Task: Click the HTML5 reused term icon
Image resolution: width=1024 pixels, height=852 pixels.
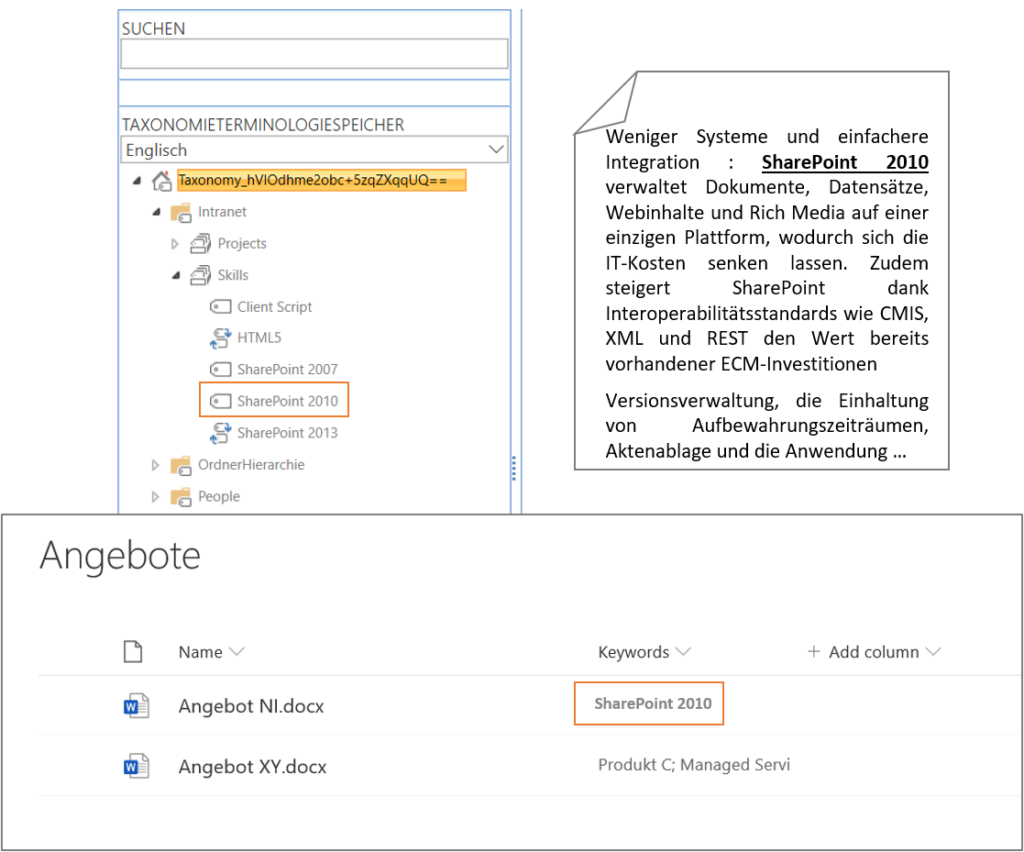Action: 221,338
